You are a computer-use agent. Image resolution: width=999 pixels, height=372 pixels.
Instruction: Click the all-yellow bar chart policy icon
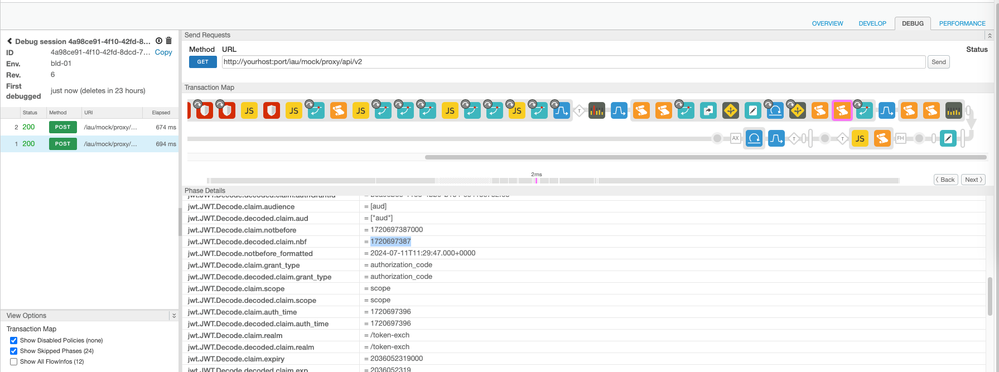tap(954, 111)
